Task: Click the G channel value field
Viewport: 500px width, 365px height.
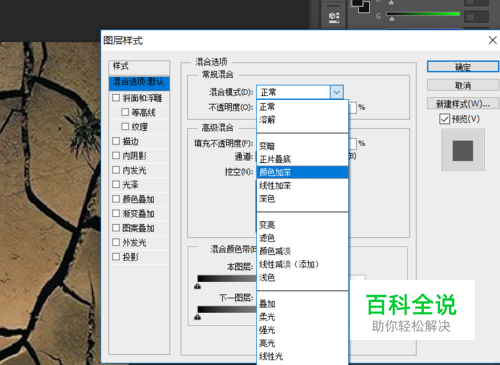Action: click(477, 17)
